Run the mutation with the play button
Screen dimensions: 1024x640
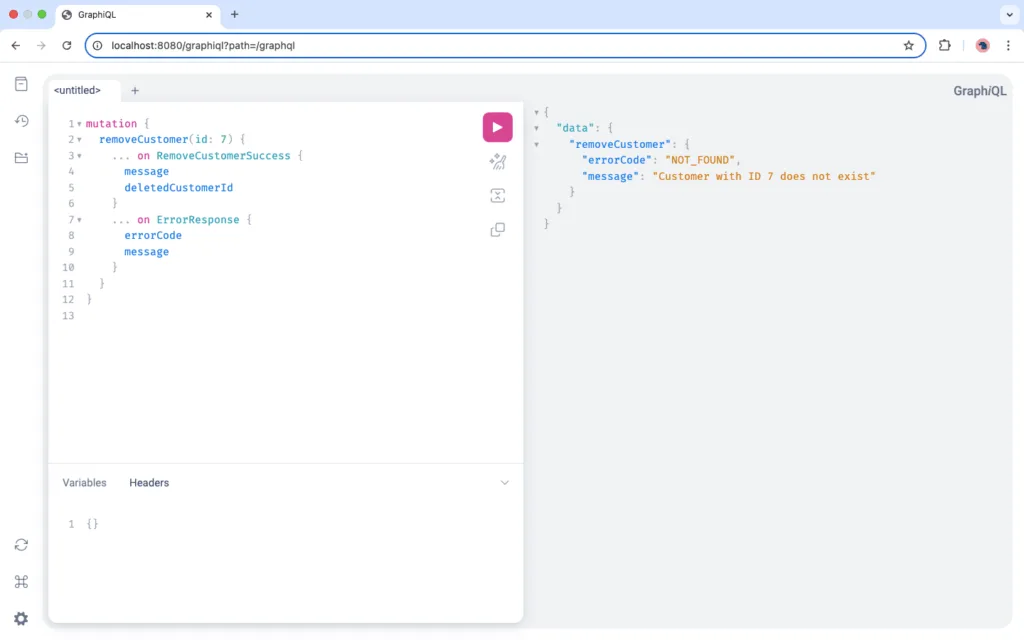[x=497, y=127]
